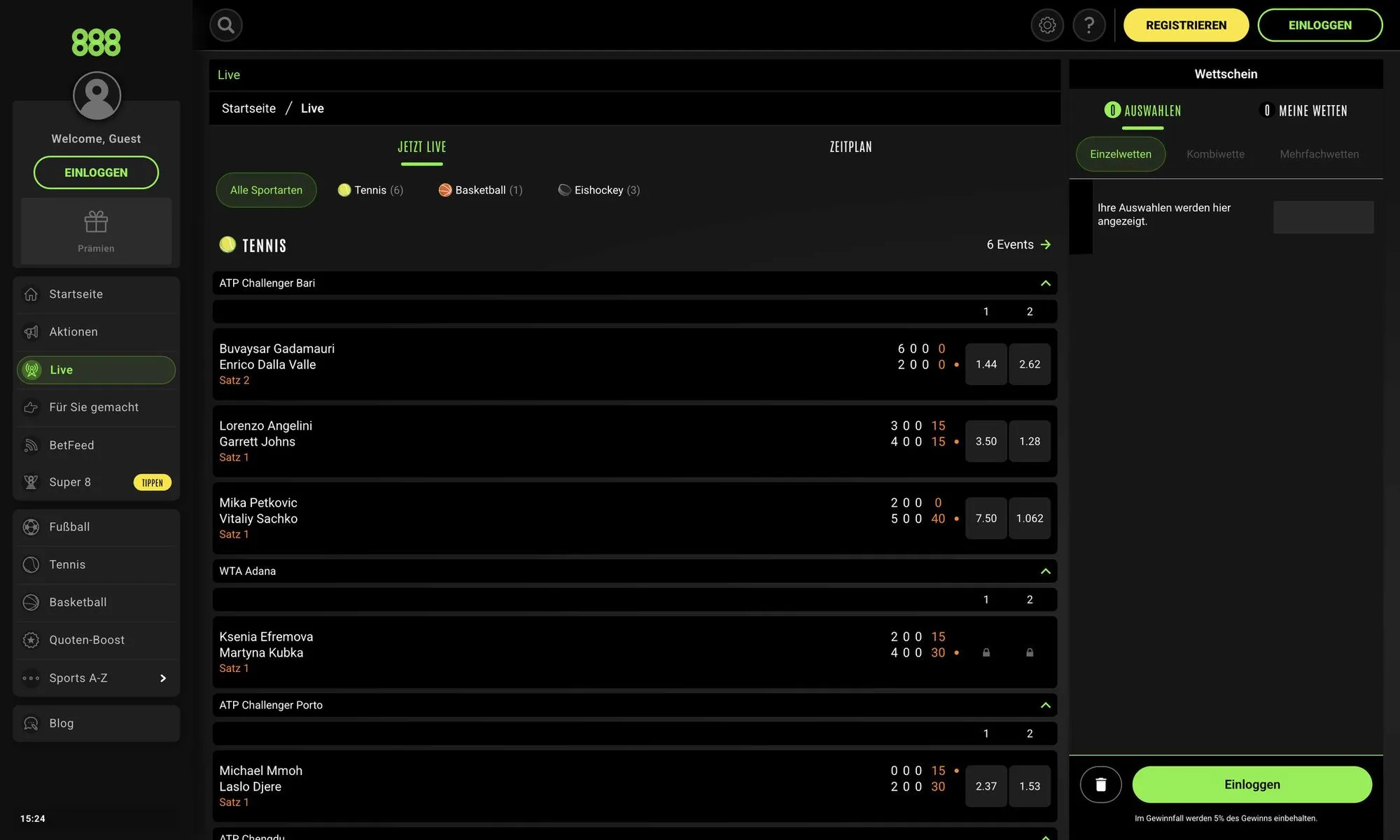This screenshot has width=1400, height=840.
Task: Select Einzelwetten bet type
Action: coord(1120,154)
